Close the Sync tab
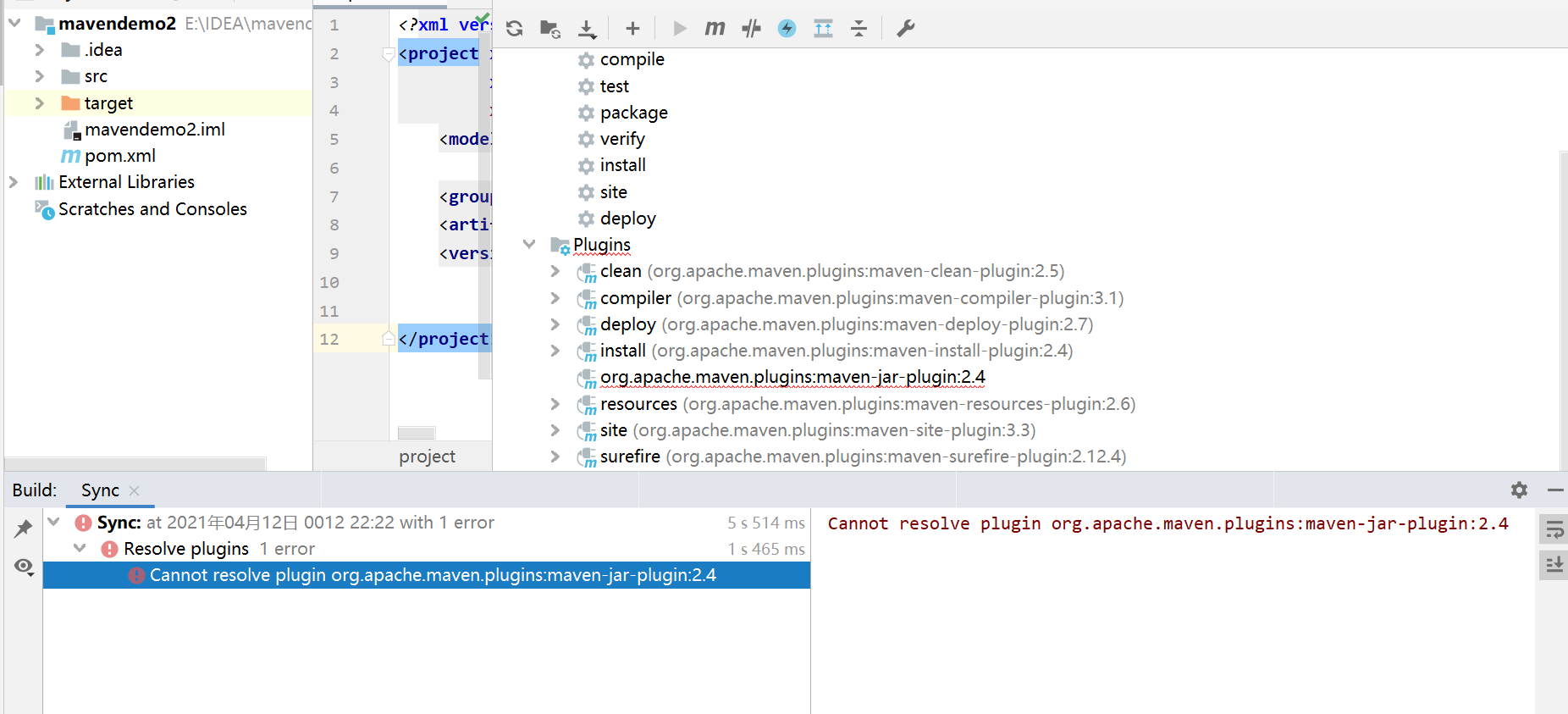This screenshot has width=1568, height=714. (134, 490)
